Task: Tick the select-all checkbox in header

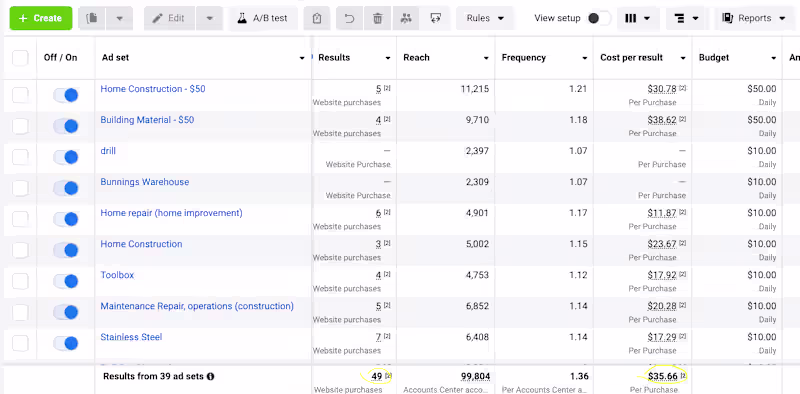Action: (x=20, y=58)
